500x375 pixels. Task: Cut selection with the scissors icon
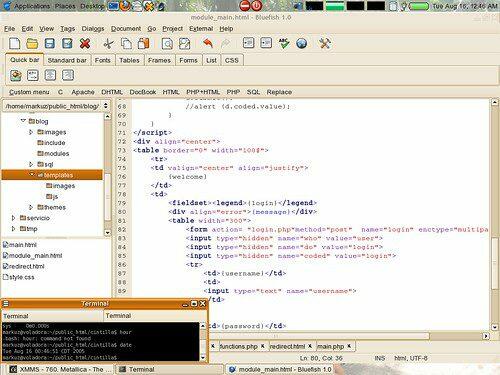click(x=108, y=44)
